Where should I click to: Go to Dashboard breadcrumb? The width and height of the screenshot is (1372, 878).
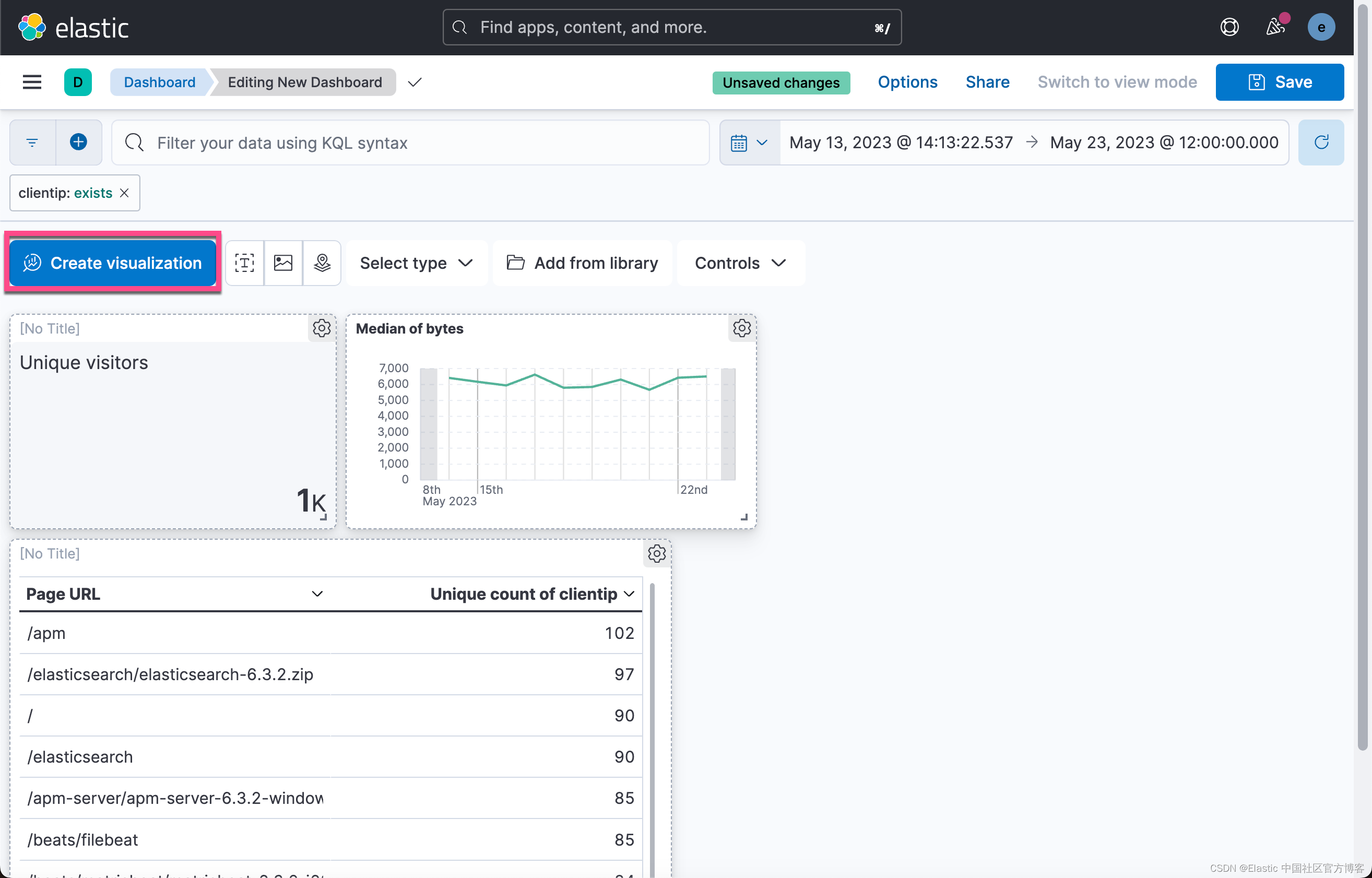tap(160, 82)
